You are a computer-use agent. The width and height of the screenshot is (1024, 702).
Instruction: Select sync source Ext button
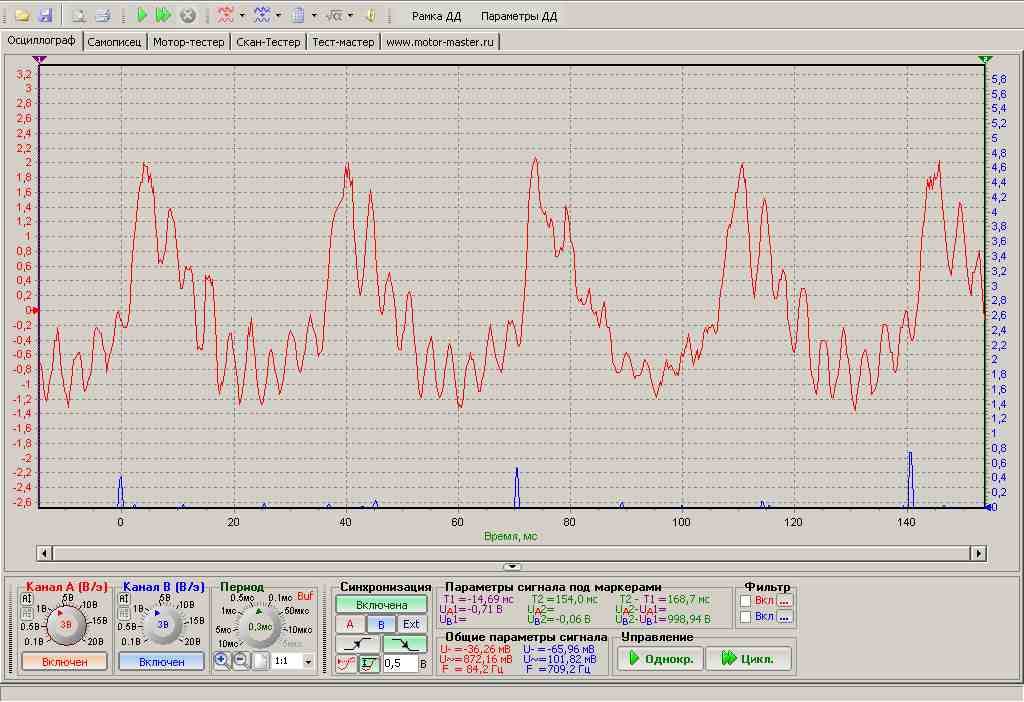tap(411, 624)
